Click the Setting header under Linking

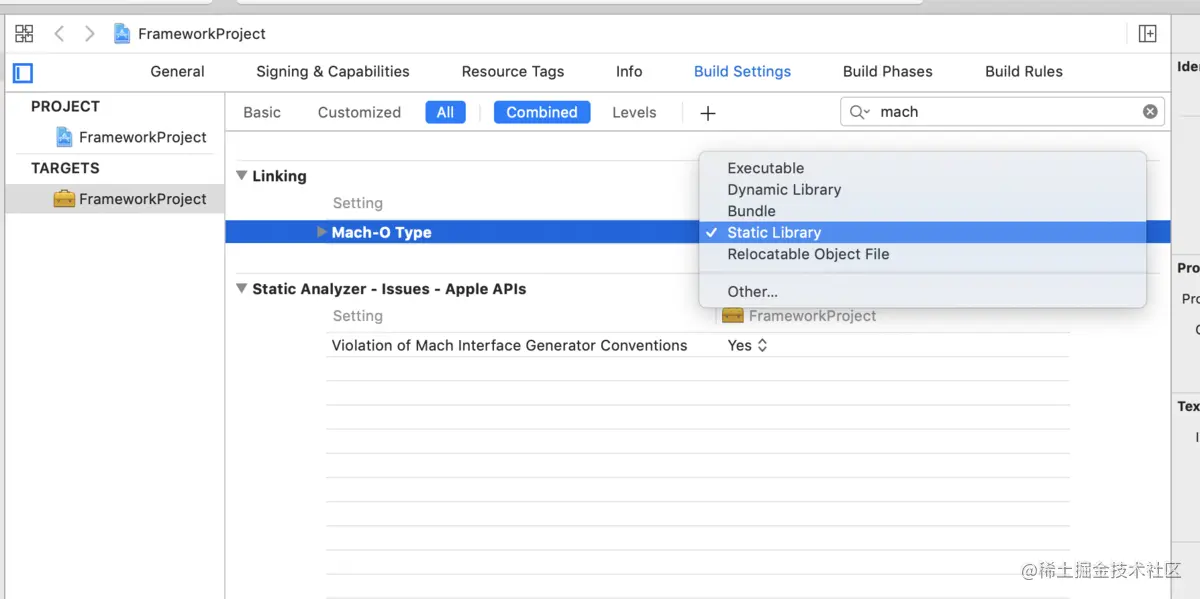[357, 203]
